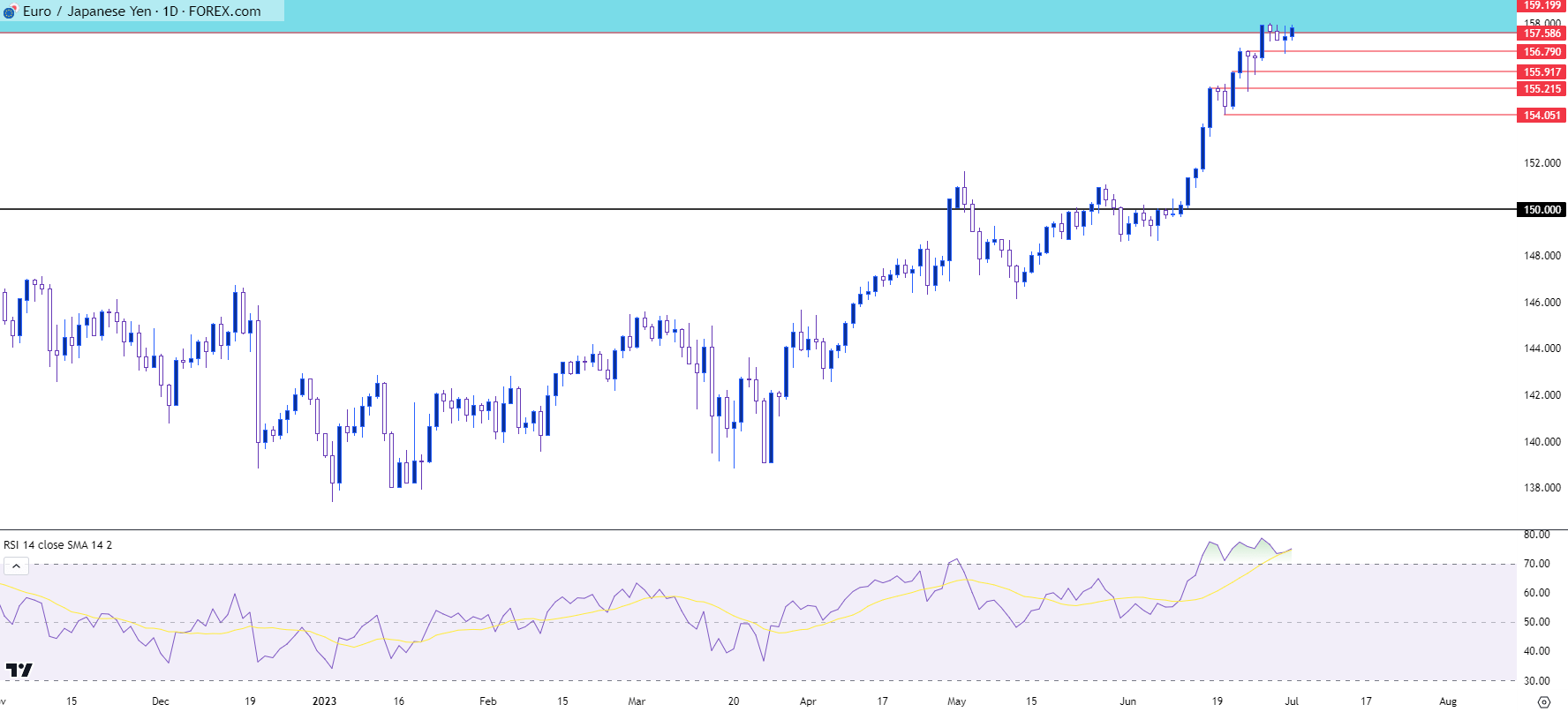Select the RSI 14 close SMA 14 2 legend
The width and height of the screenshot is (1568, 712).
(58, 545)
